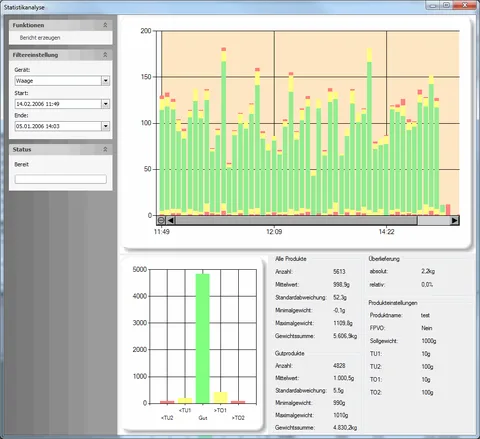
Task: Click the Status panel header
Action: tap(61, 149)
